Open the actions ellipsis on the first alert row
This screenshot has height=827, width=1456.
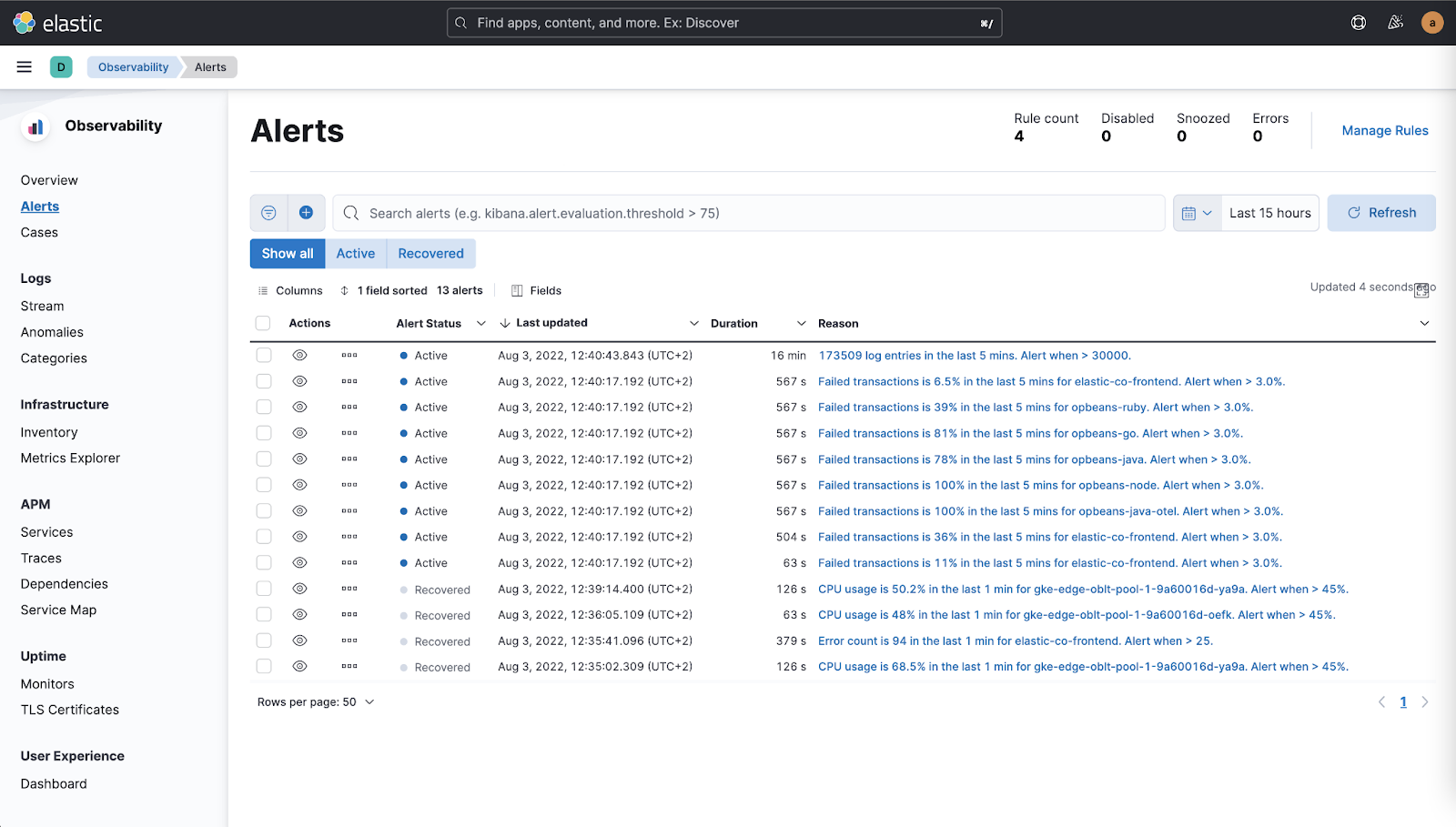349,355
